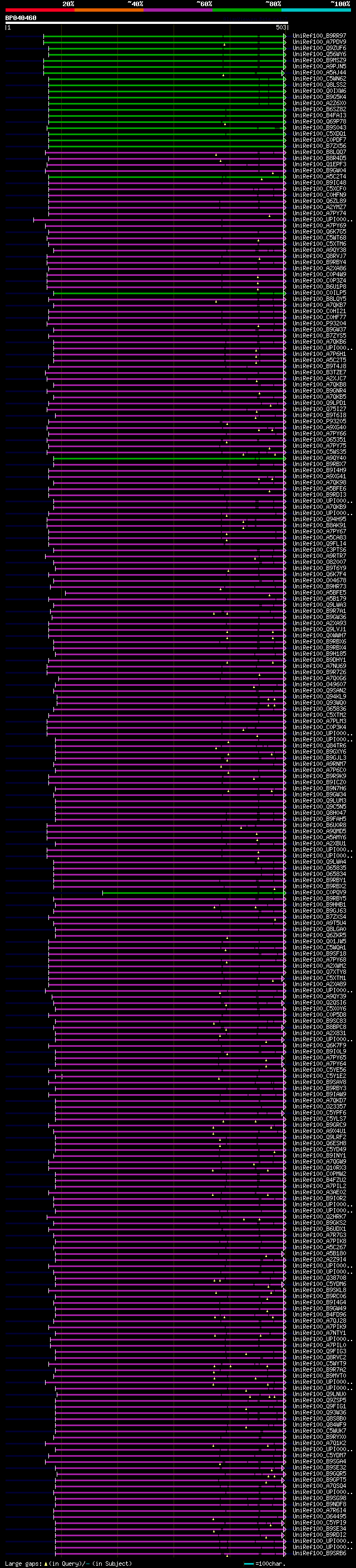This screenshot has width=356, height=1568.
Task: Select the UniRef100_Q6ZL89 entry
Action: click(319, 201)
